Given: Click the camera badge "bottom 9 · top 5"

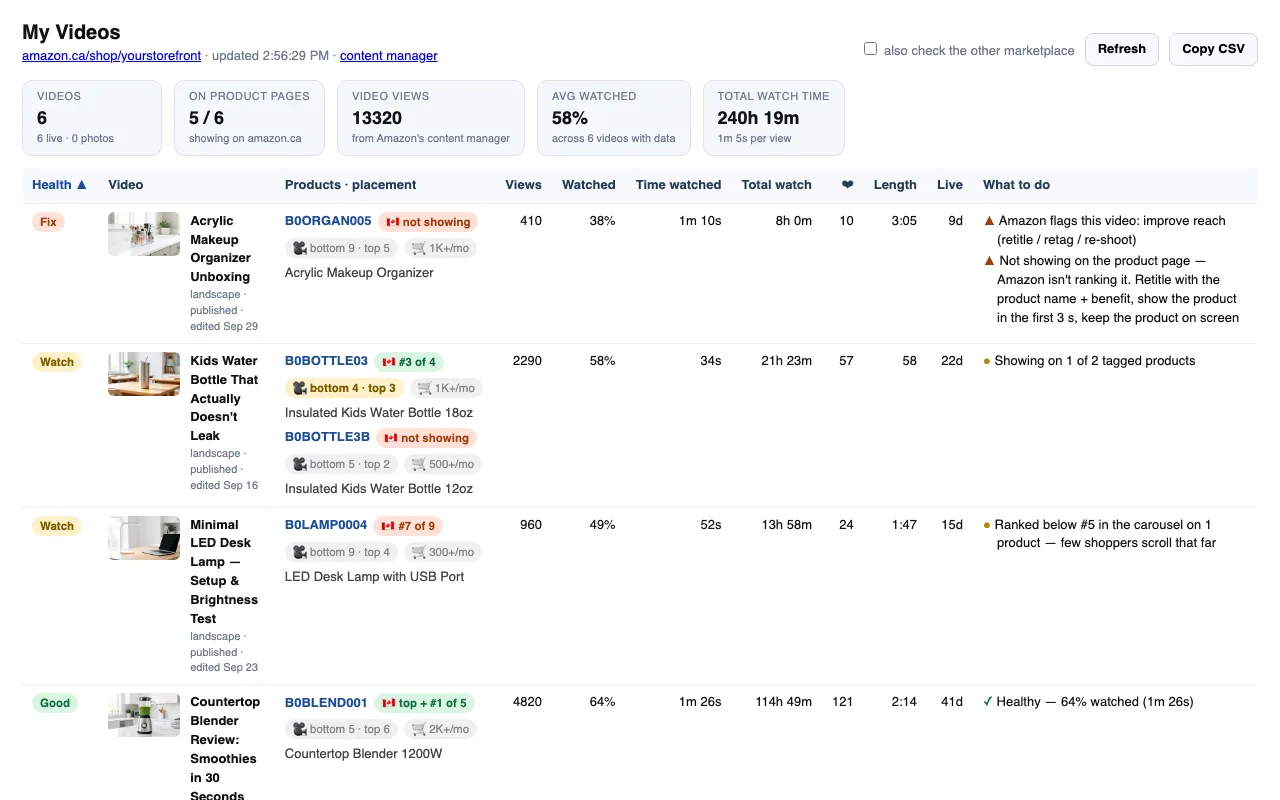Looking at the screenshot, I should (x=342, y=248).
